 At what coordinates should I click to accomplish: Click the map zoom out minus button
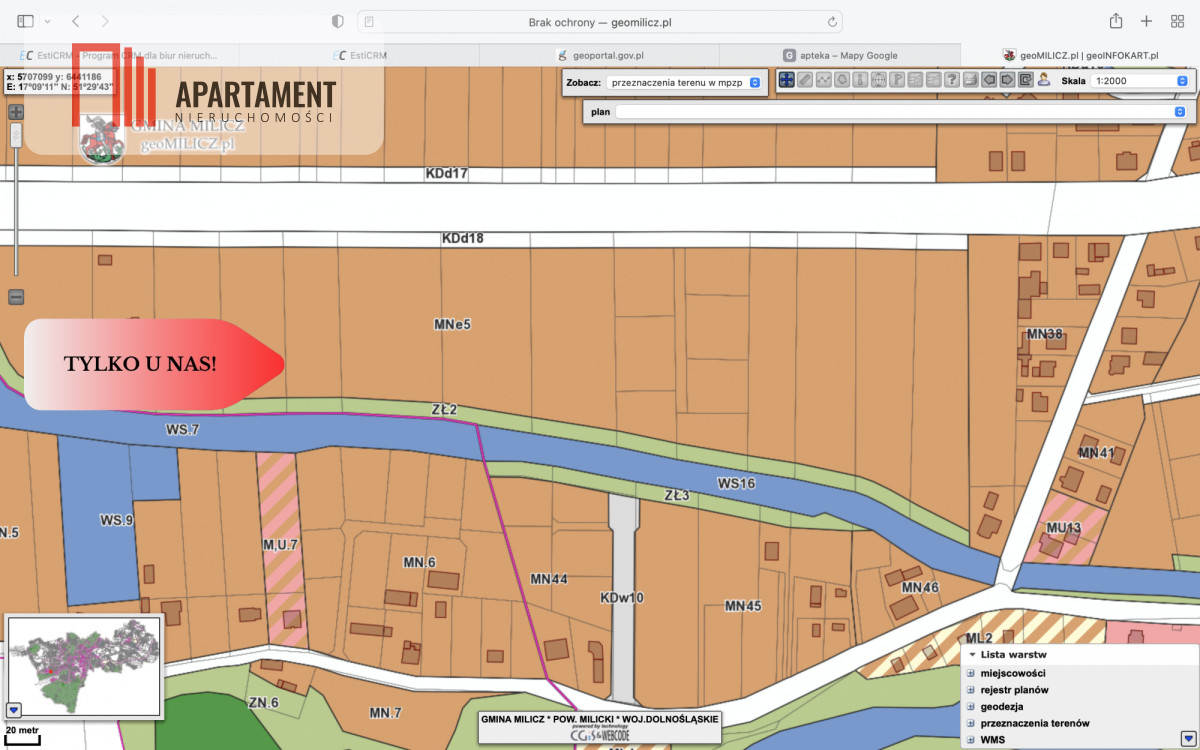point(15,297)
